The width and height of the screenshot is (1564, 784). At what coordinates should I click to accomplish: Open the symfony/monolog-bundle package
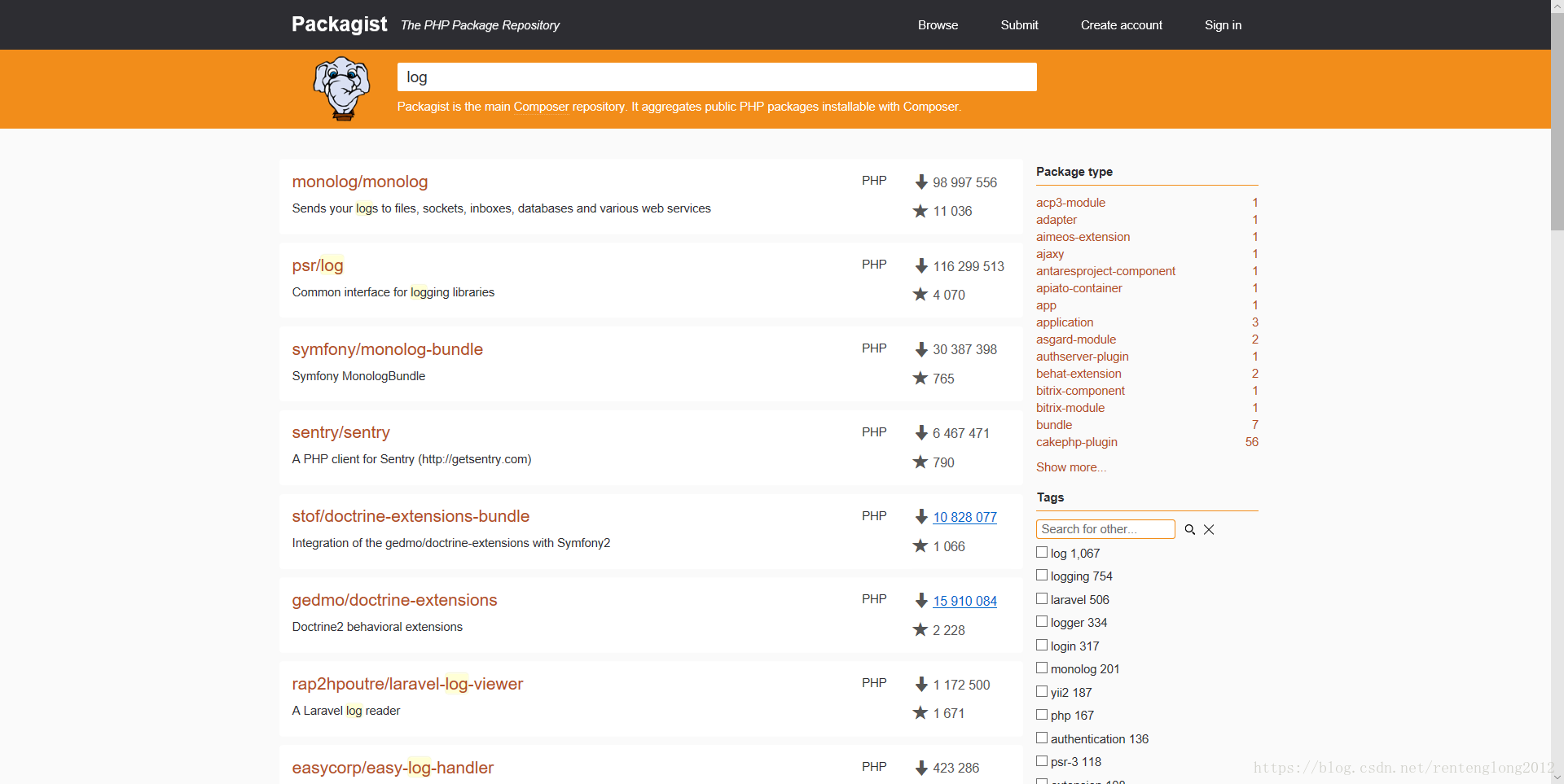pyautogui.click(x=388, y=349)
